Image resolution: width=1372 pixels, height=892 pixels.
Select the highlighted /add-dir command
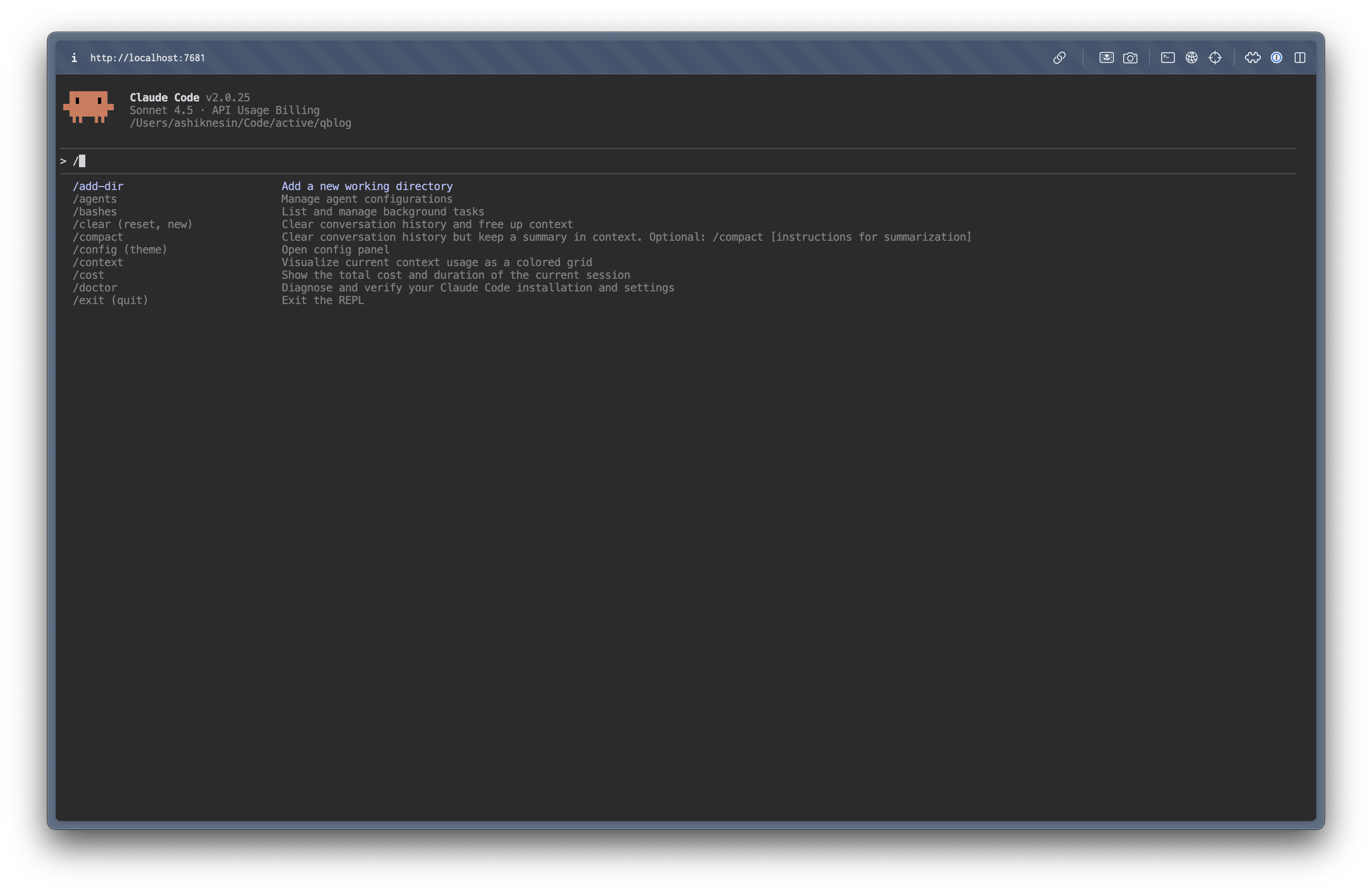(98, 185)
